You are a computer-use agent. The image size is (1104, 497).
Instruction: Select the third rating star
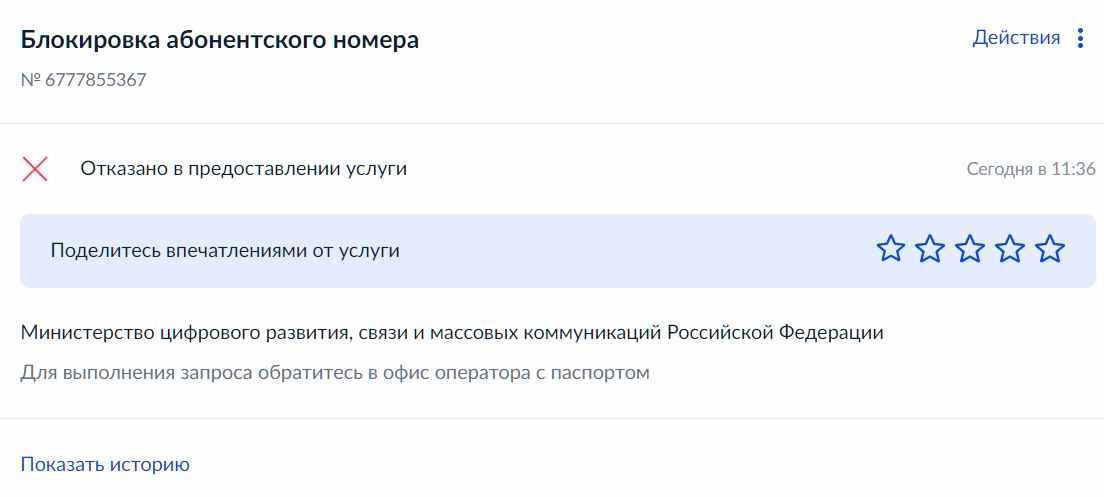[970, 249]
